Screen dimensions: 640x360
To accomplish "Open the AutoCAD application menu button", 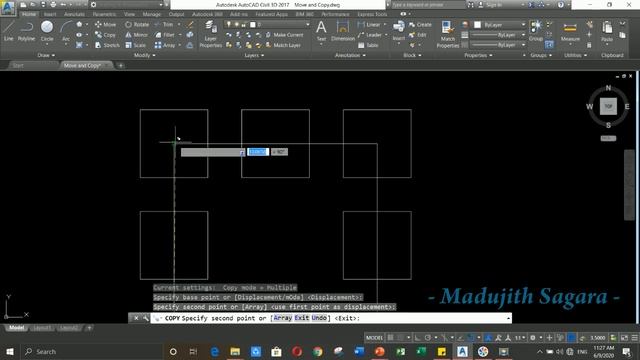I will (x=8, y=7).
